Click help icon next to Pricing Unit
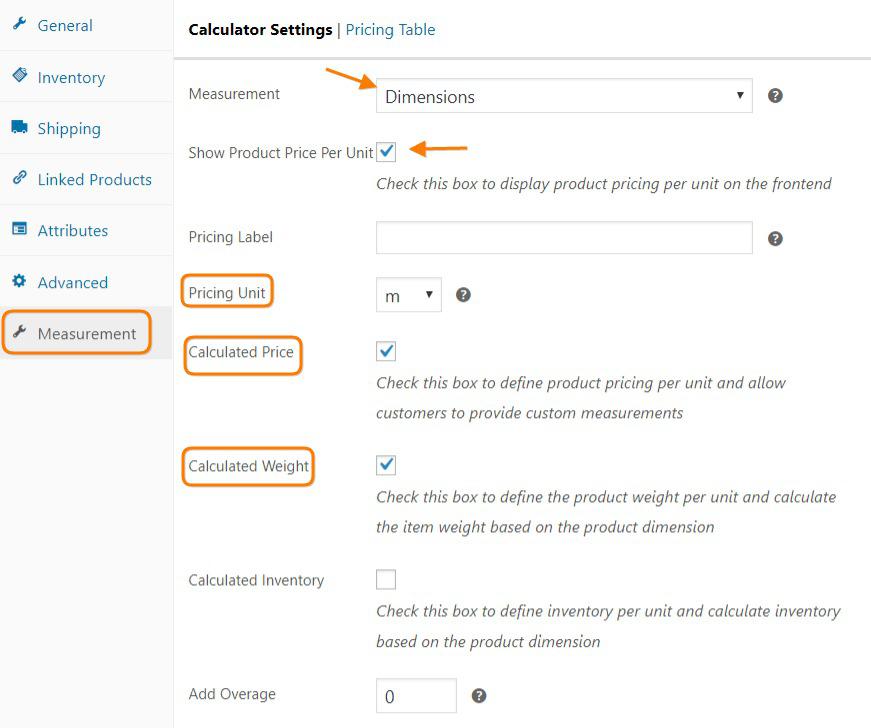 coord(463,295)
